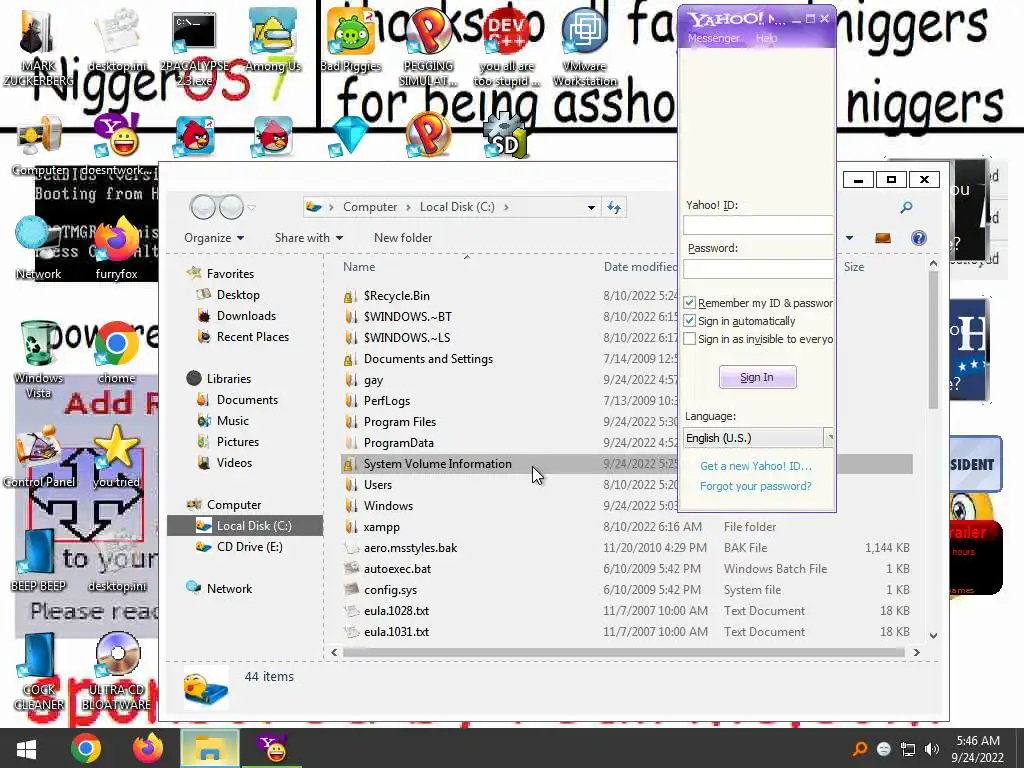
Task: Open the Bad Piggies desktop icon
Action: click(x=351, y=39)
